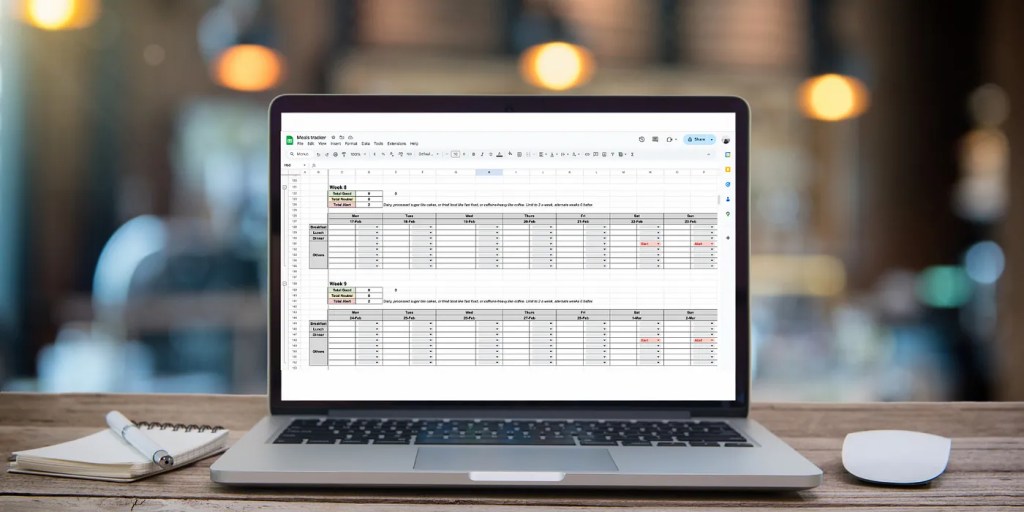The height and width of the screenshot is (512, 1024).
Task: Apply strikethrough formatting
Action: coord(490,154)
